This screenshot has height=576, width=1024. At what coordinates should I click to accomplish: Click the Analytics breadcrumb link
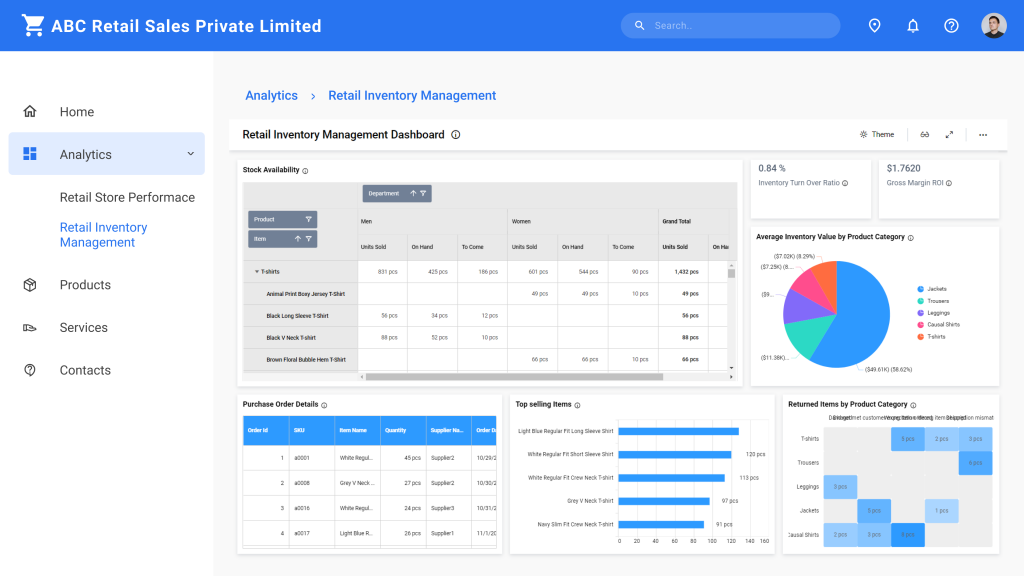[271, 95]
